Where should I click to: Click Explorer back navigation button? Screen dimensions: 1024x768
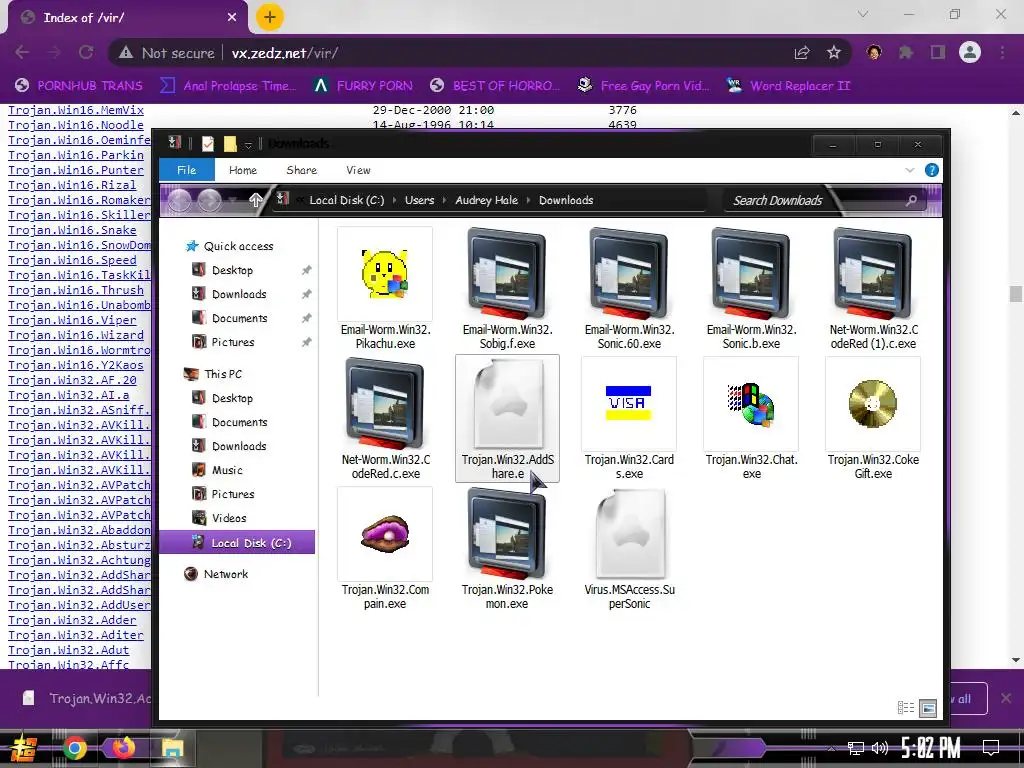click(x=180, y=200)
